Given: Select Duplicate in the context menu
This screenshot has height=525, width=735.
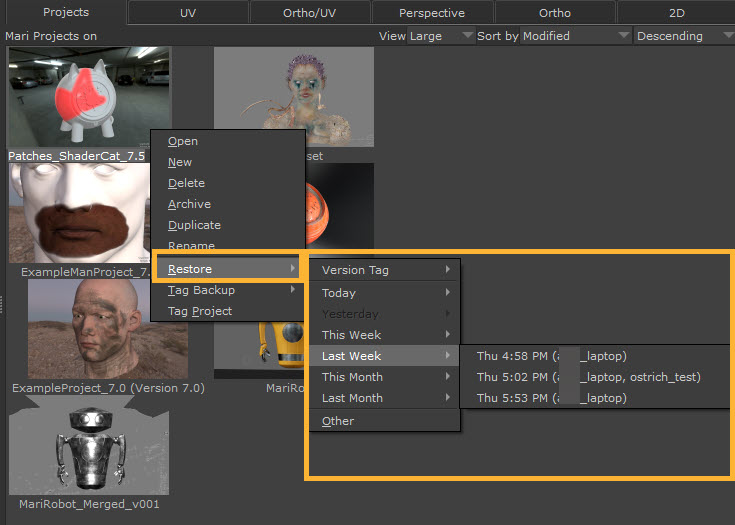Looking at the screenshot, I should 194,225.
